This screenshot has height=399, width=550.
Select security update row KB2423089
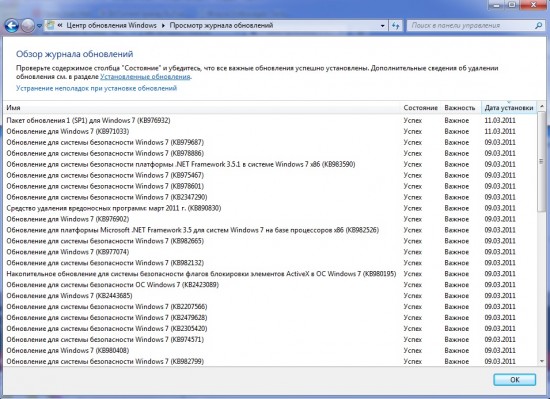270,285
